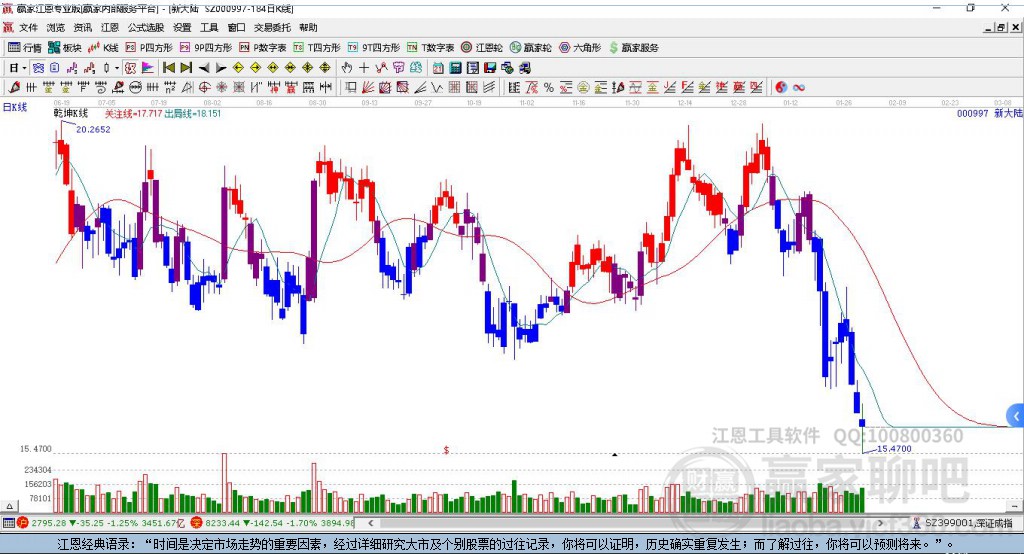
Task: Click the blue infinity loop icon
Action: [x=799, y=87]
